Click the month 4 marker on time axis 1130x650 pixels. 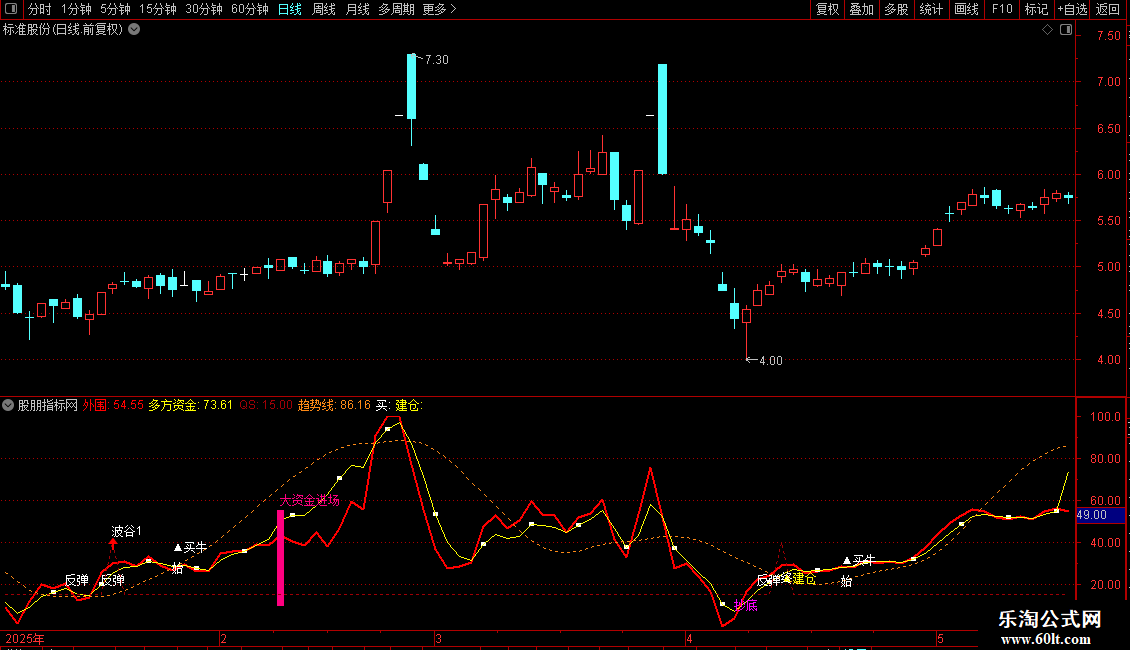point(690,639)
